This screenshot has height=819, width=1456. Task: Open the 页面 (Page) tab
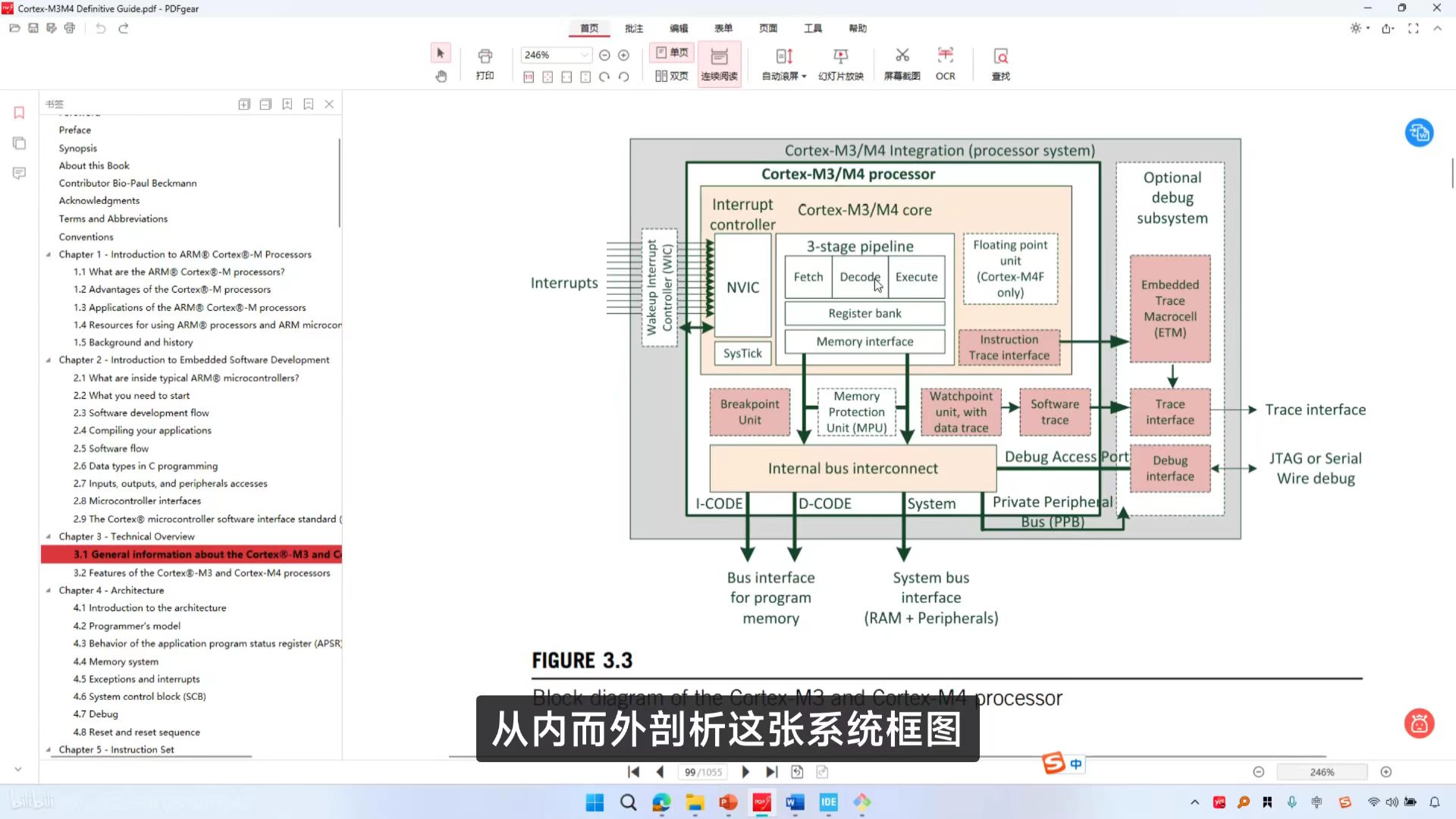pyautogui.click(x=768, y=28)
